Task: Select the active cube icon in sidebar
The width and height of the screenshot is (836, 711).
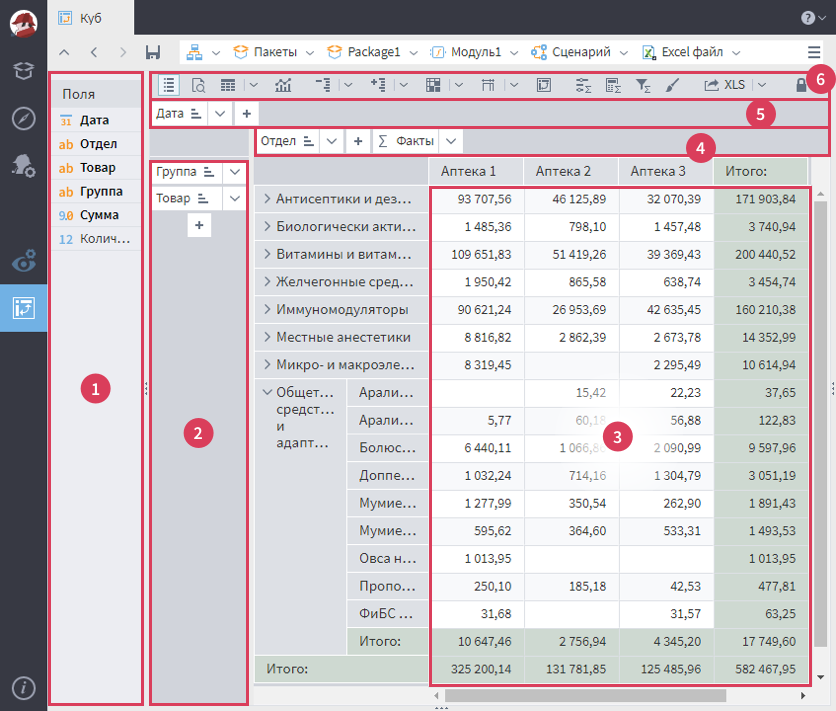Action: [x=23, y=308]
